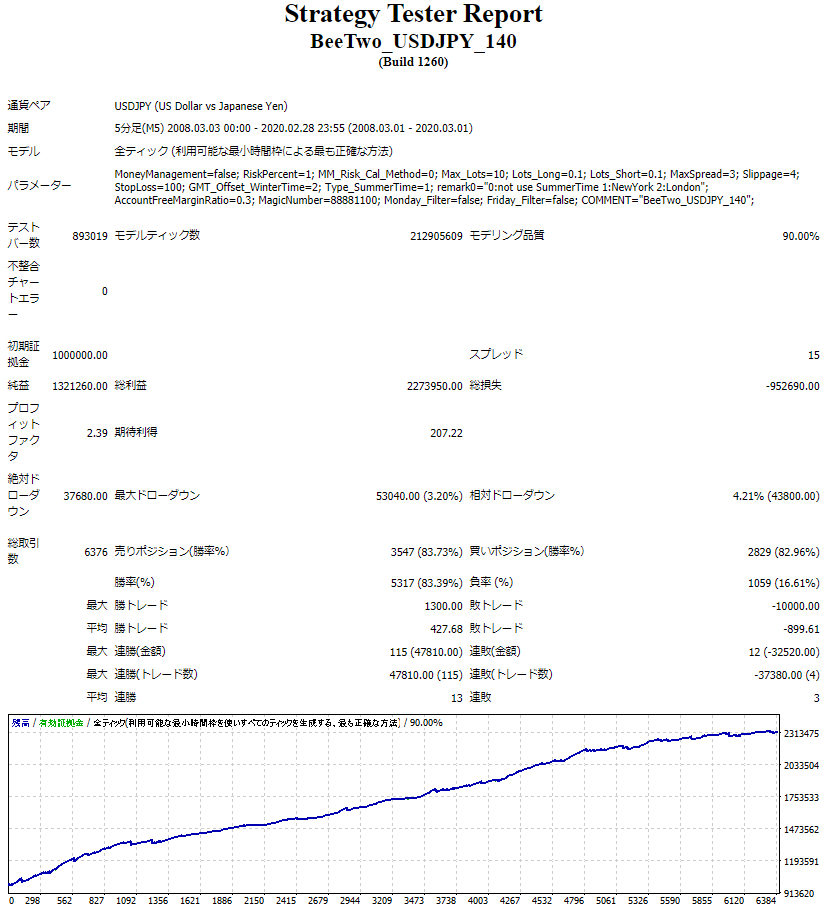Click the モデリング品質 label
The width and height of the screenshot is (827, 909).
click(507, 235)
